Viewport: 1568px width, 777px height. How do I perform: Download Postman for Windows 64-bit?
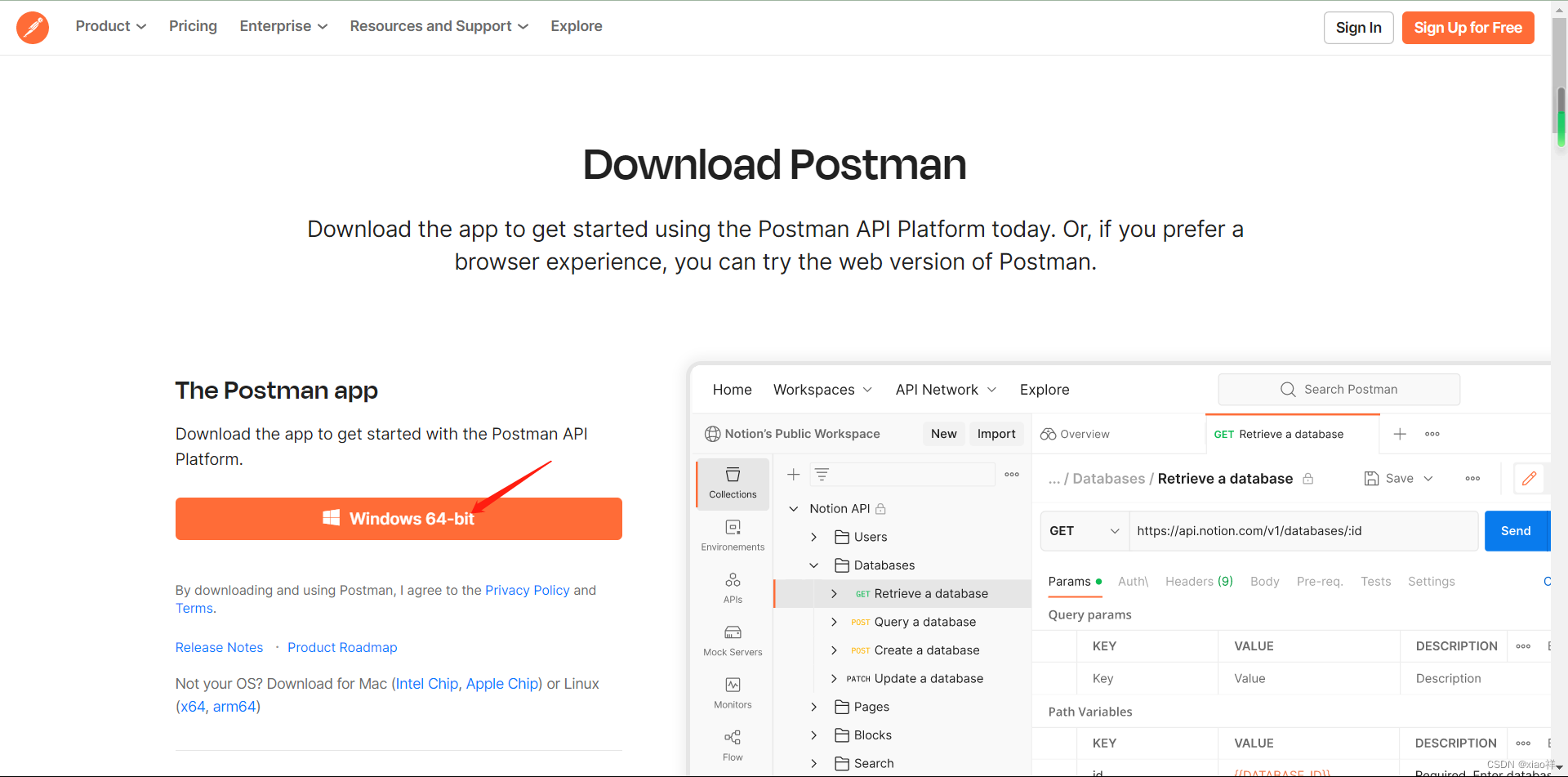click(x=399, y=519)
